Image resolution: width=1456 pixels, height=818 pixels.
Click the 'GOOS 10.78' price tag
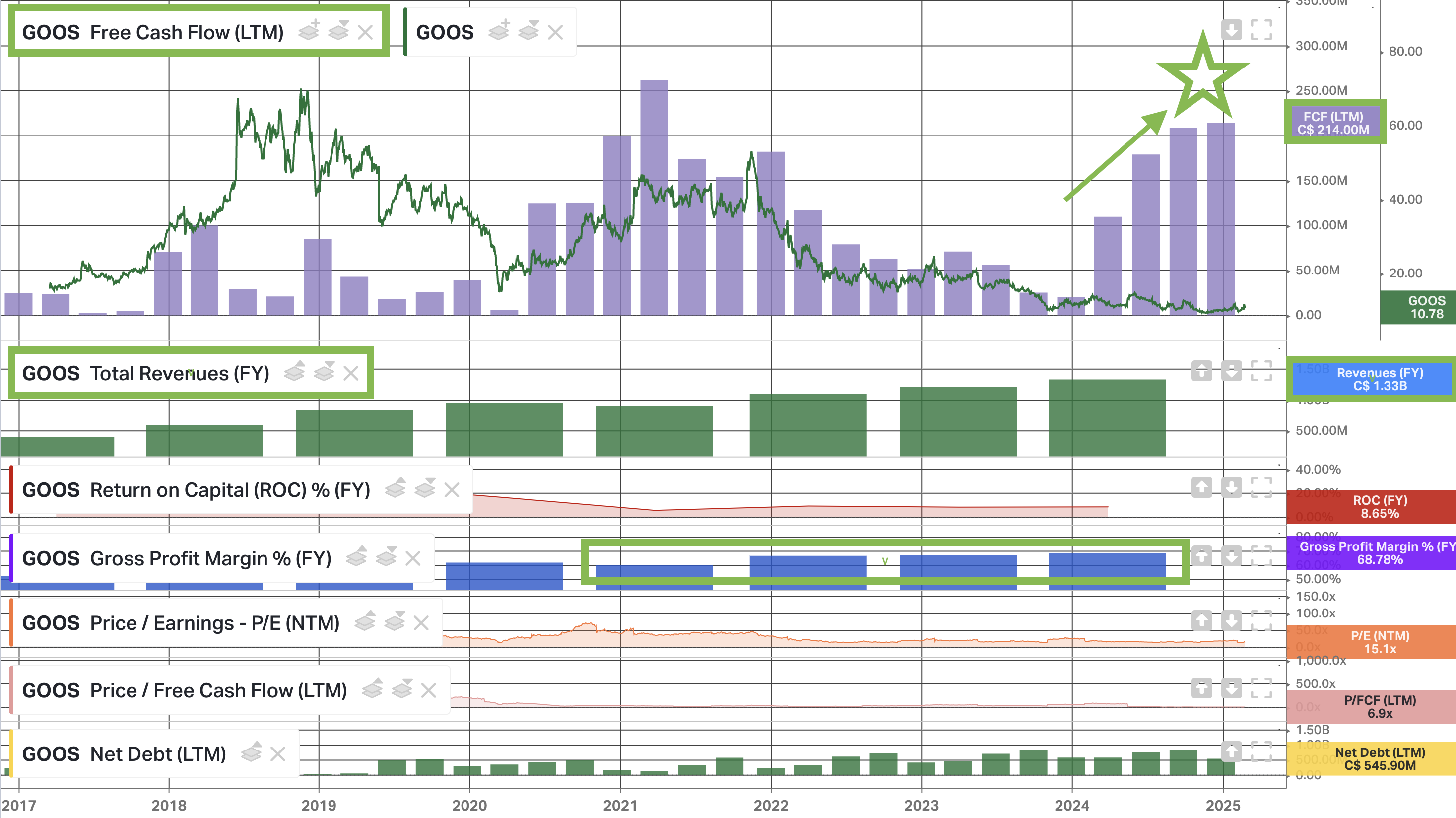click(1418, 307)
